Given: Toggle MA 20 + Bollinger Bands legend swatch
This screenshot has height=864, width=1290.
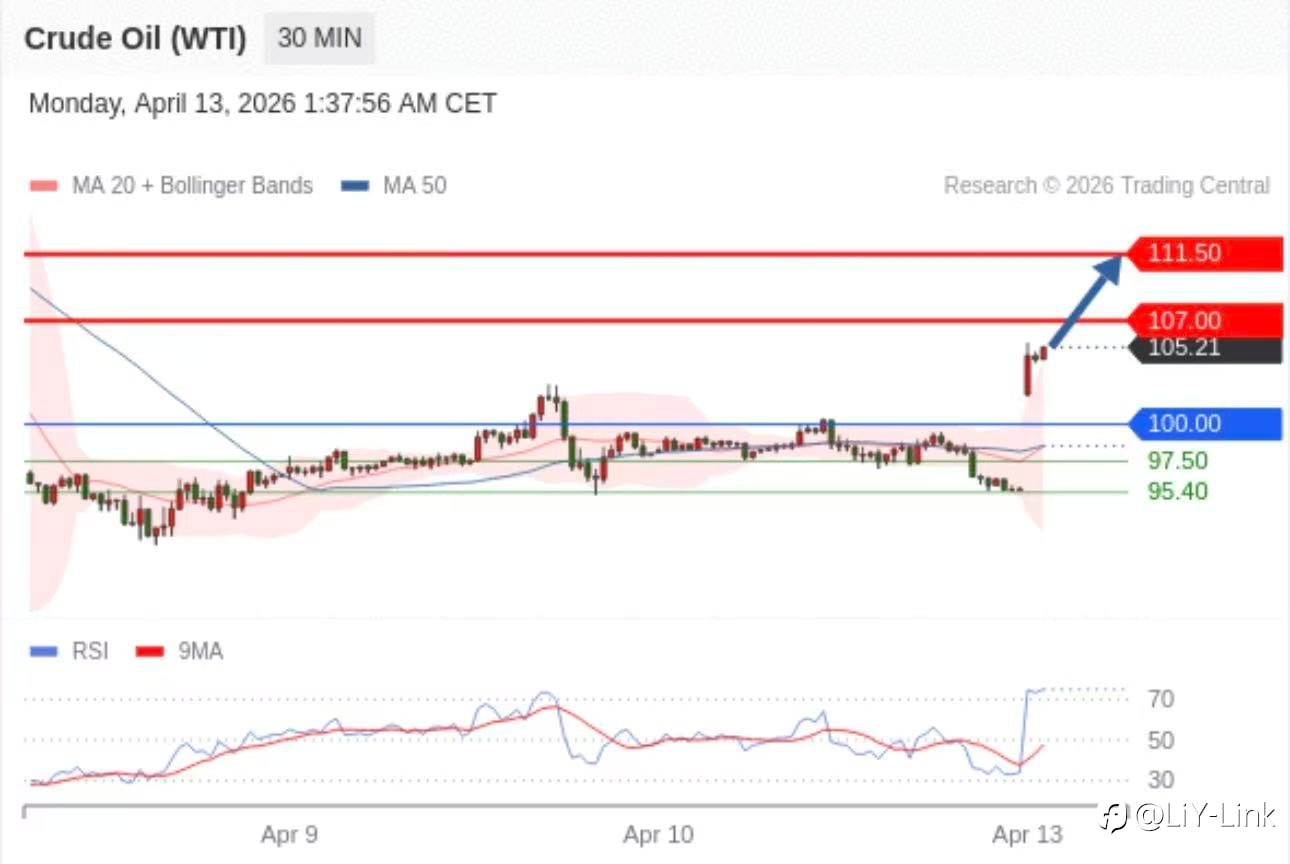Looking at the screenshot, I should [44, 186].
